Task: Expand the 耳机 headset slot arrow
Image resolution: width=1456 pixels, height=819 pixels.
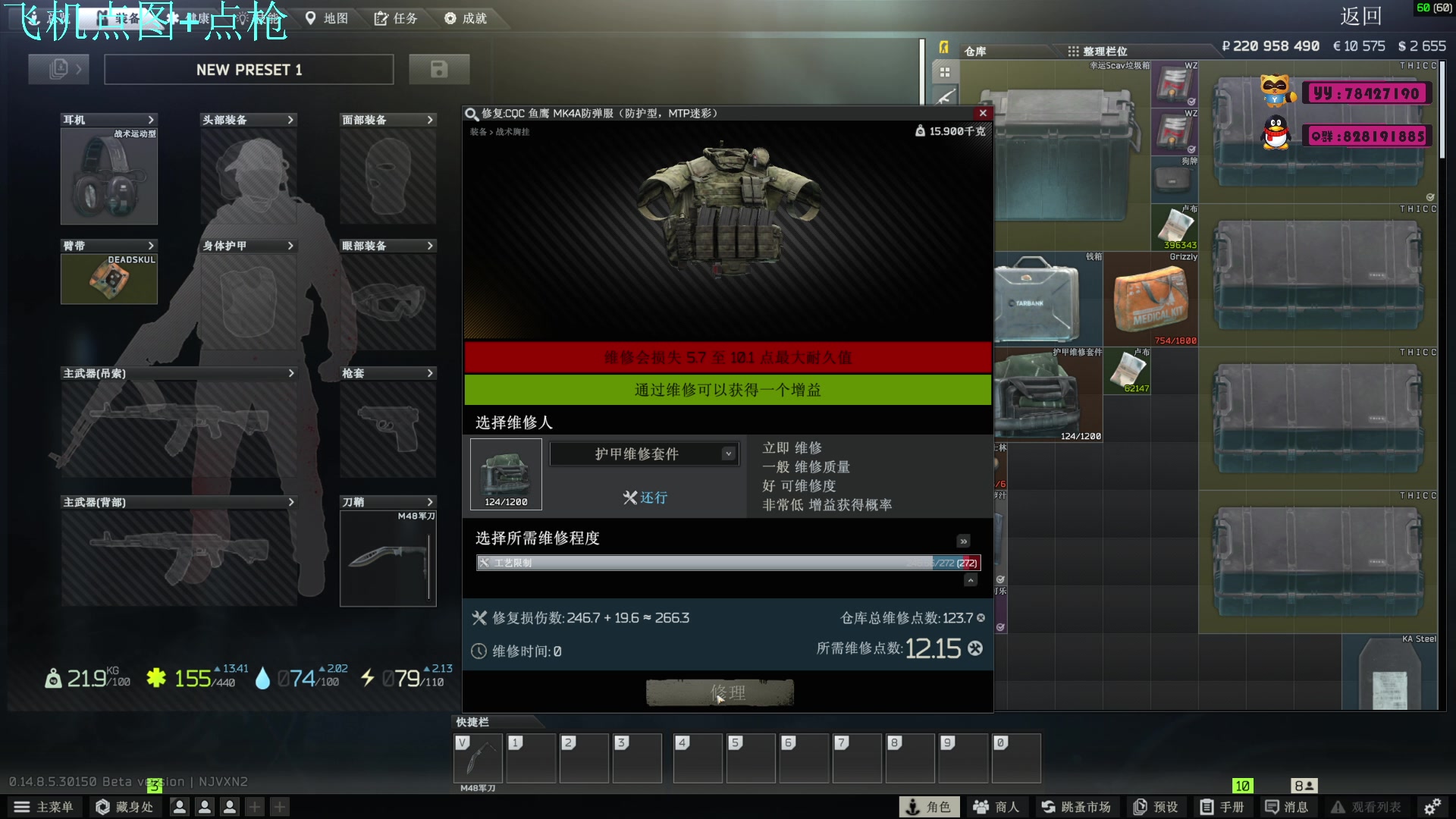Action: [151, 120]
